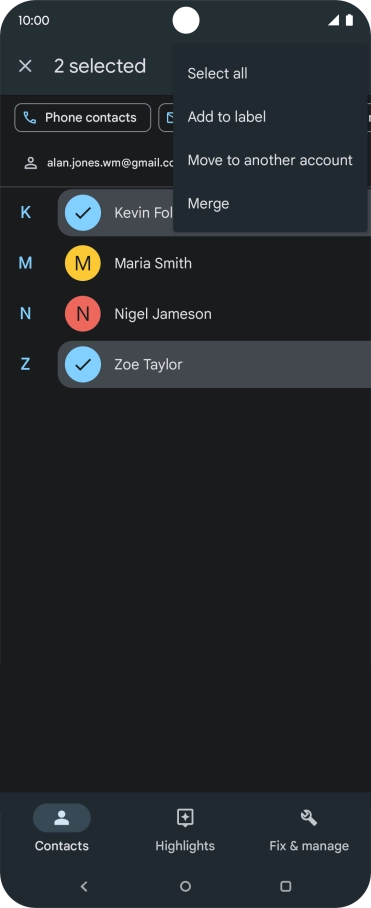The height and width of the screenshot is (908, 371).
Task: Tap the person icon beside alan.jones account
Action: pos(31,163)
